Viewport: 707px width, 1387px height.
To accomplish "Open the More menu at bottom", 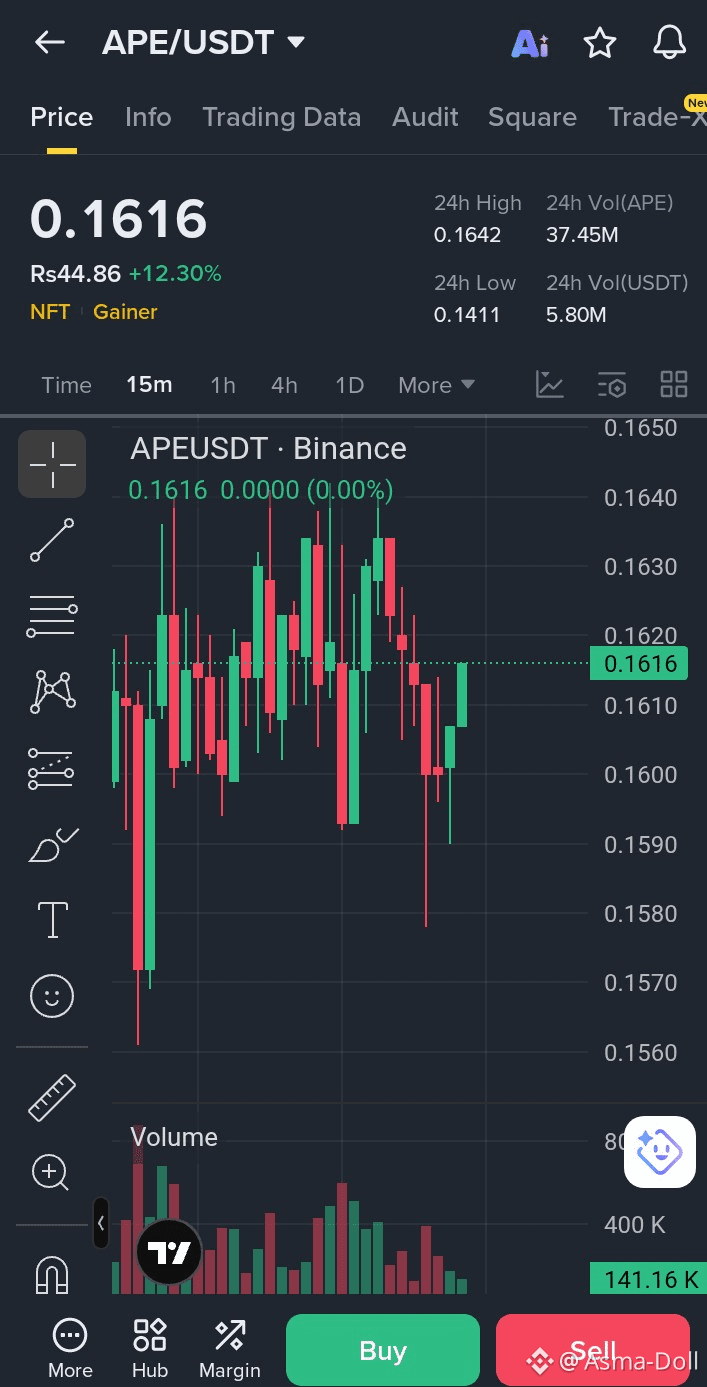I will pyautogui.click(x=70, y=1350).
